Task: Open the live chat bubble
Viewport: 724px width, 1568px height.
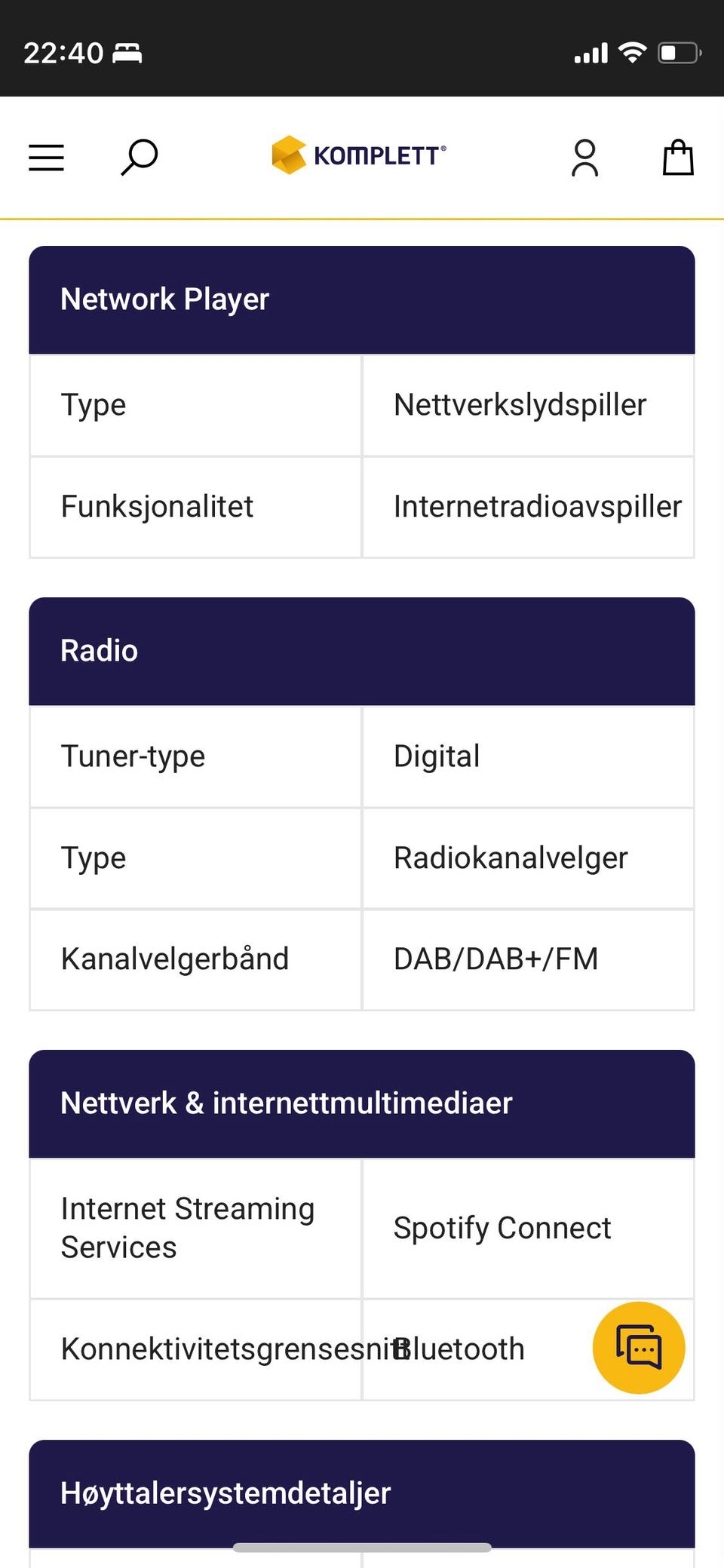Action: (638, 1347)
